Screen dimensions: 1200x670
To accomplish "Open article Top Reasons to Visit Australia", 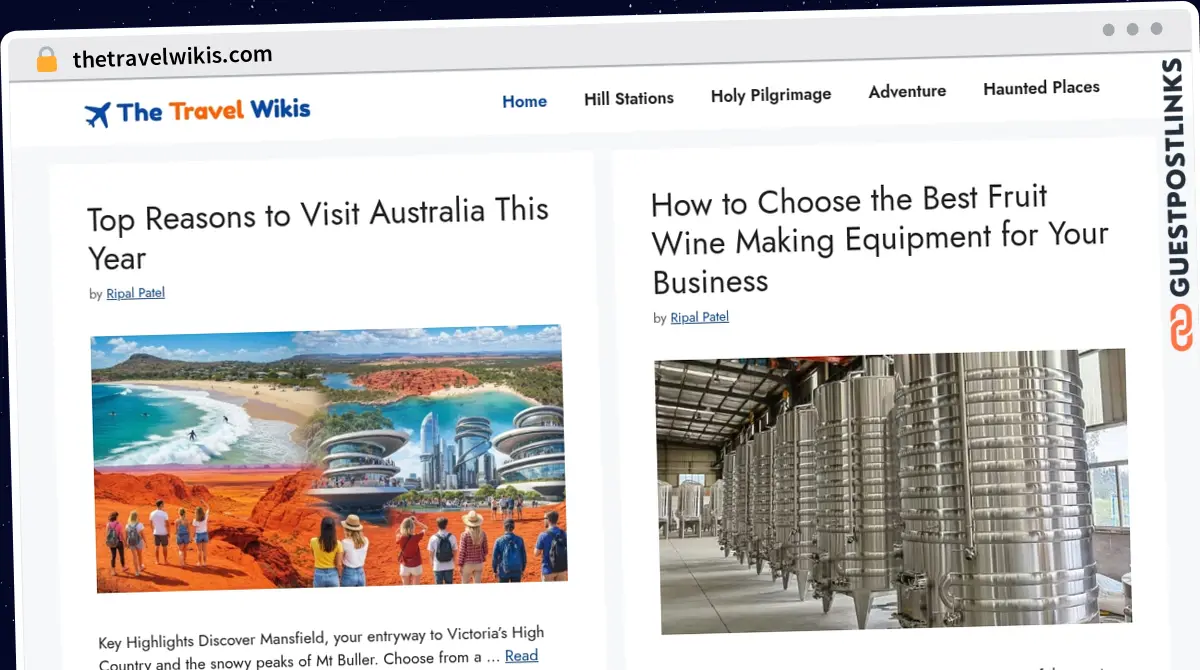I will point(318,235).
